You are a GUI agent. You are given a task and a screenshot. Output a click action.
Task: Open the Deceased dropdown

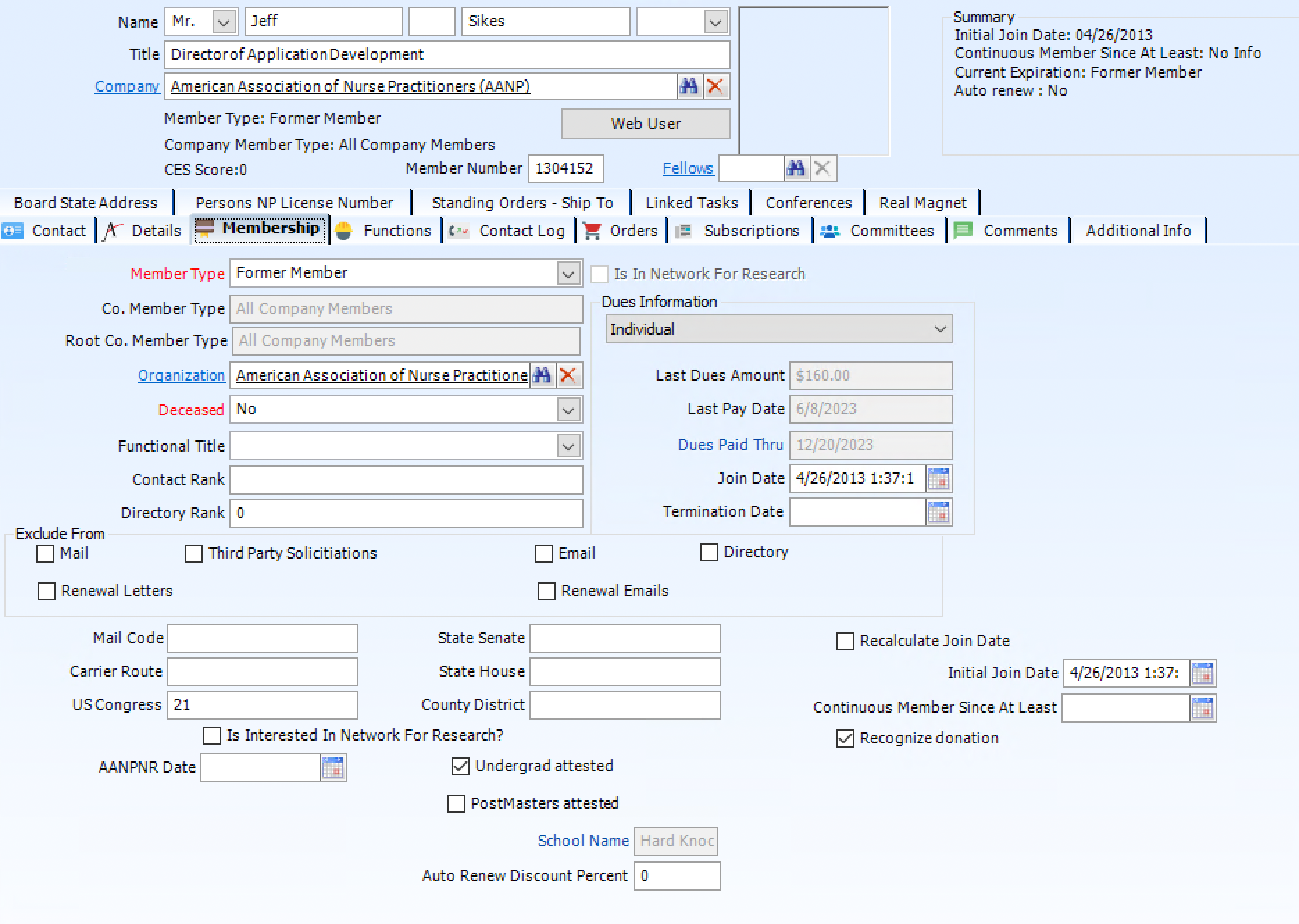[568, 409]
